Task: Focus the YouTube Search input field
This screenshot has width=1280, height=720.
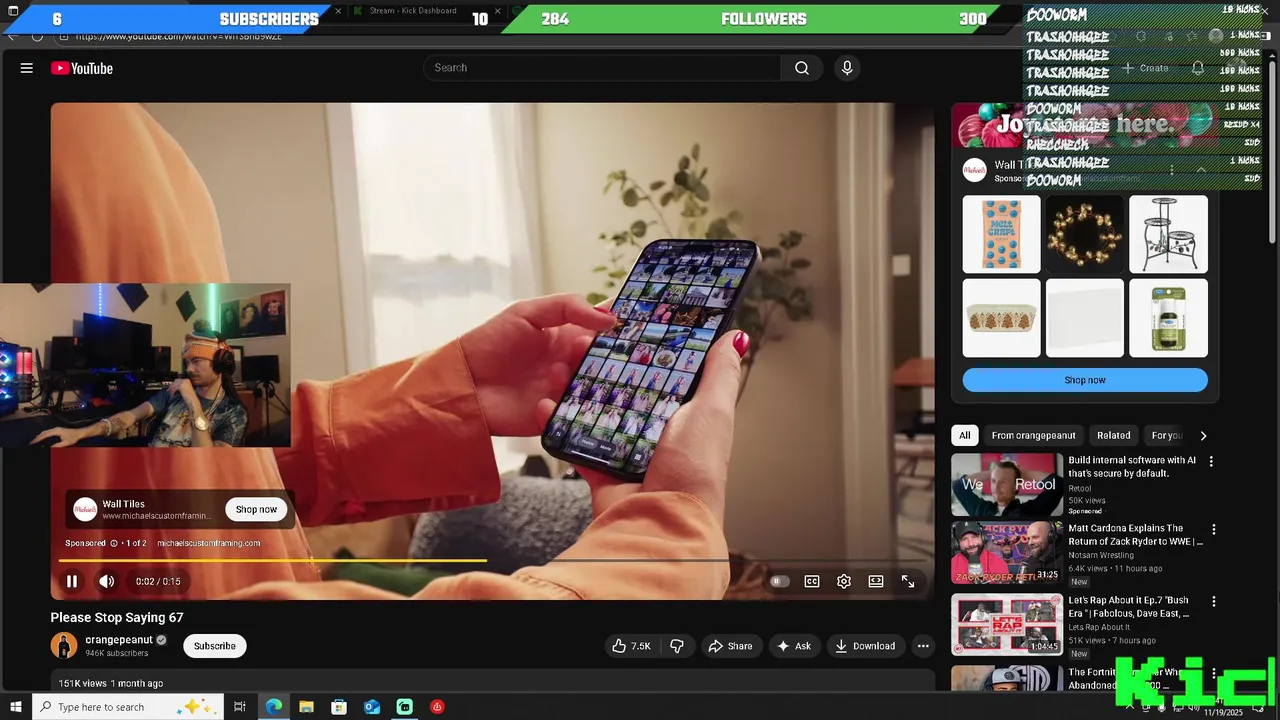Action: [x=603, y=68]
